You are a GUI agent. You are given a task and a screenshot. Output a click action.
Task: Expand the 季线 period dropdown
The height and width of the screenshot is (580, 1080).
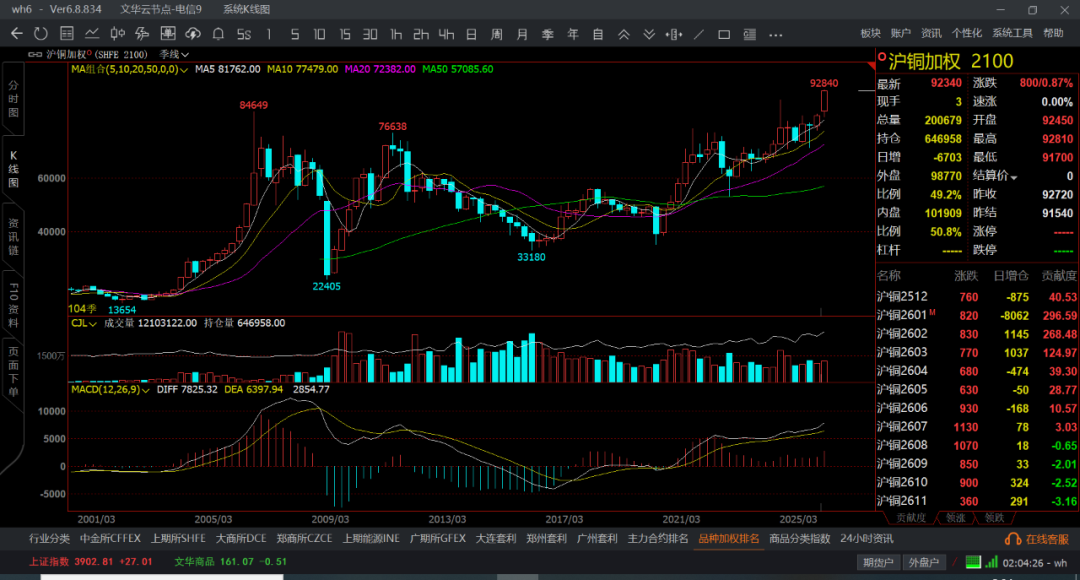pyautogui.click(x=187, y=54)
